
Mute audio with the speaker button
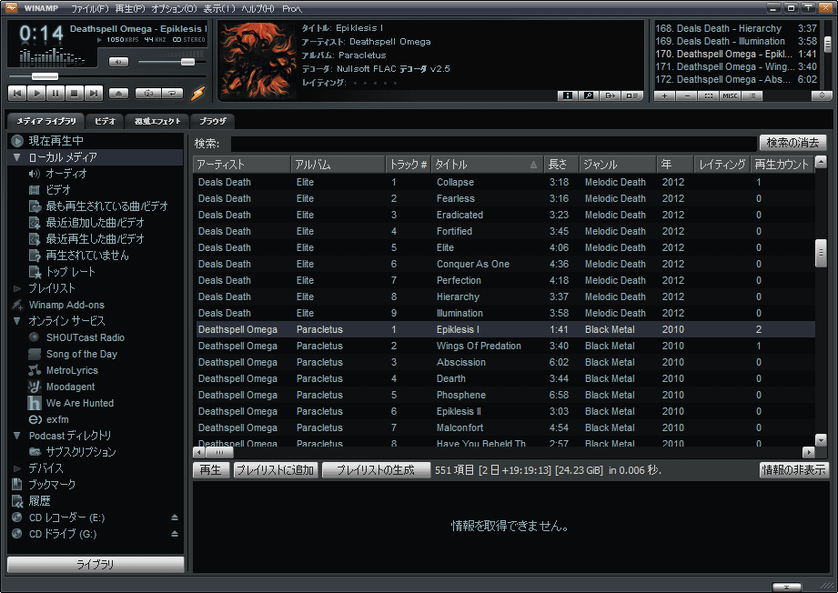(x=118, y=61)
